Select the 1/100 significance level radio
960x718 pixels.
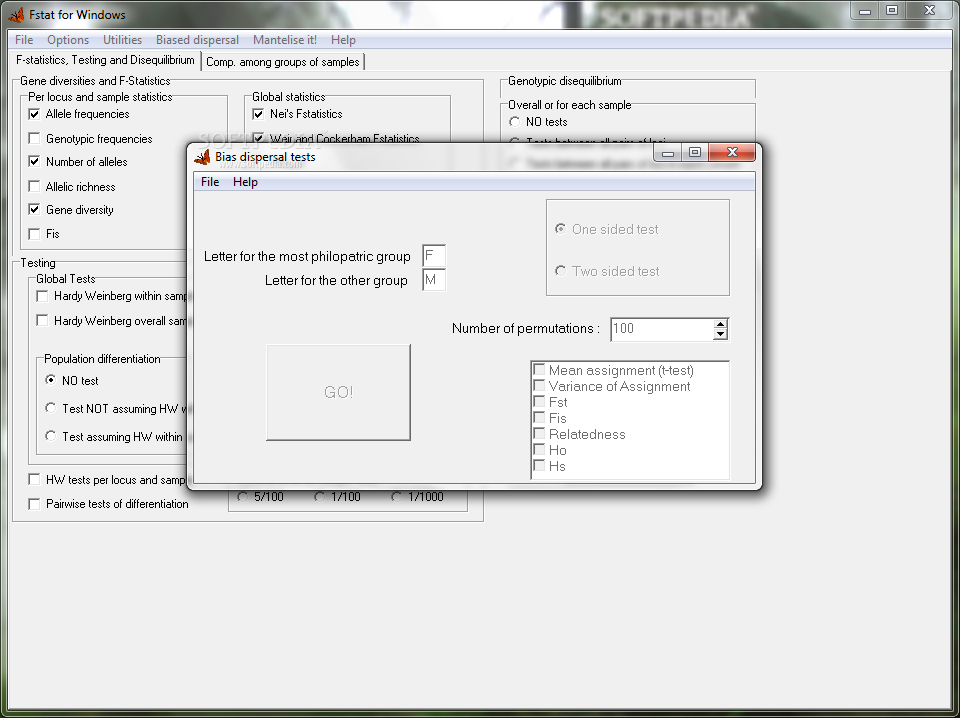pos(320,497)
